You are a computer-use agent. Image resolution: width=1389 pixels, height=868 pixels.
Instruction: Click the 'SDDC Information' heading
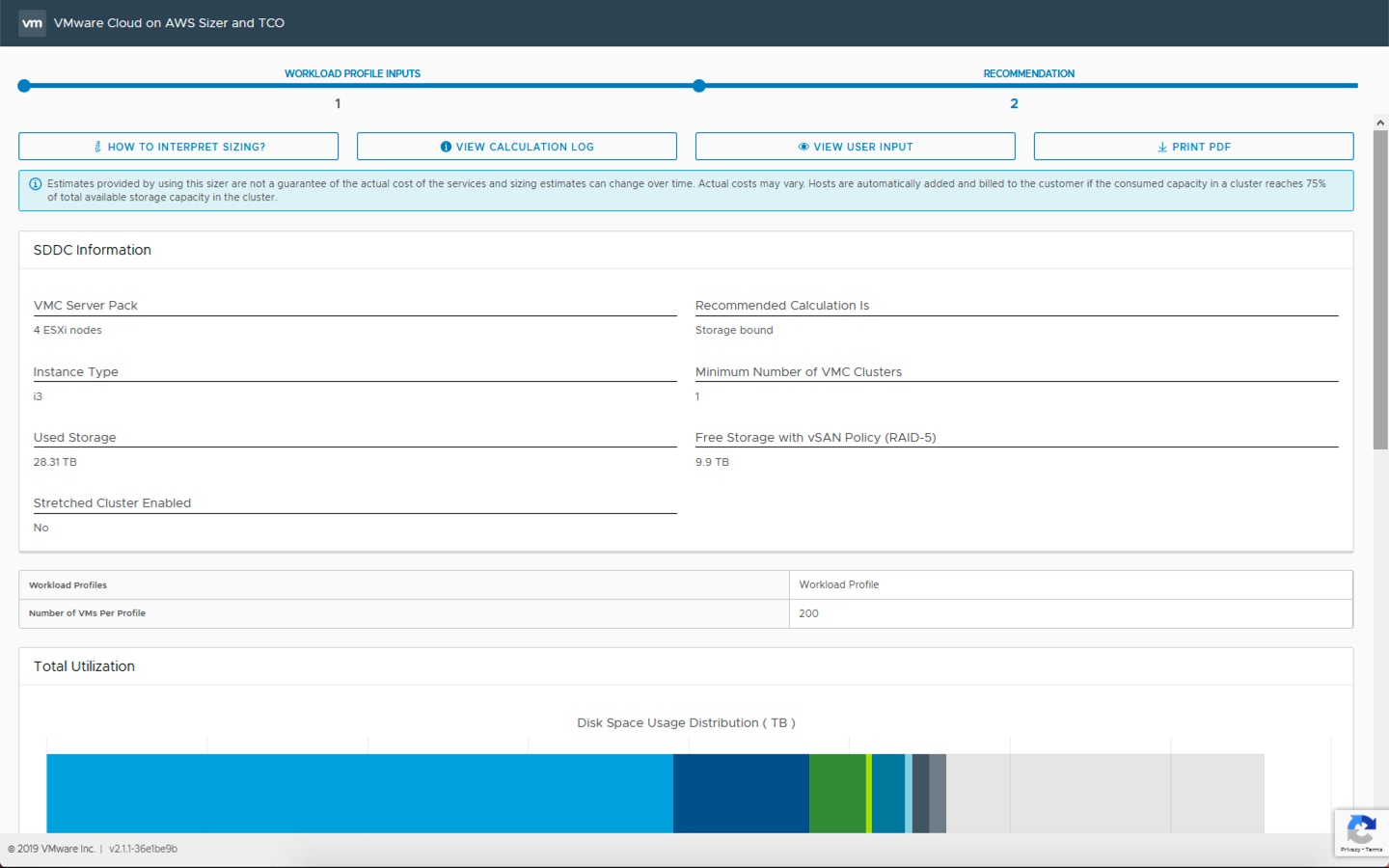click(x=93, y=250)
